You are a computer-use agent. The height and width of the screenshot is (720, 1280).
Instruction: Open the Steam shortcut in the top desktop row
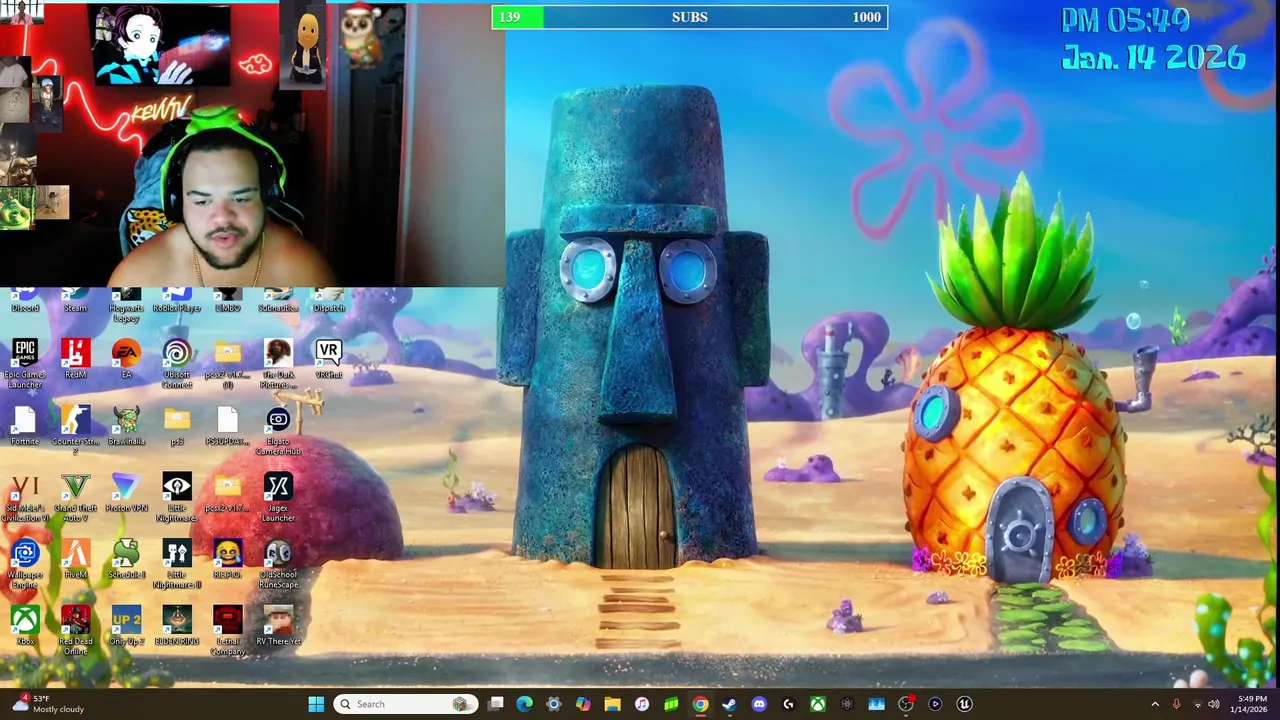(x=75, y=301)
